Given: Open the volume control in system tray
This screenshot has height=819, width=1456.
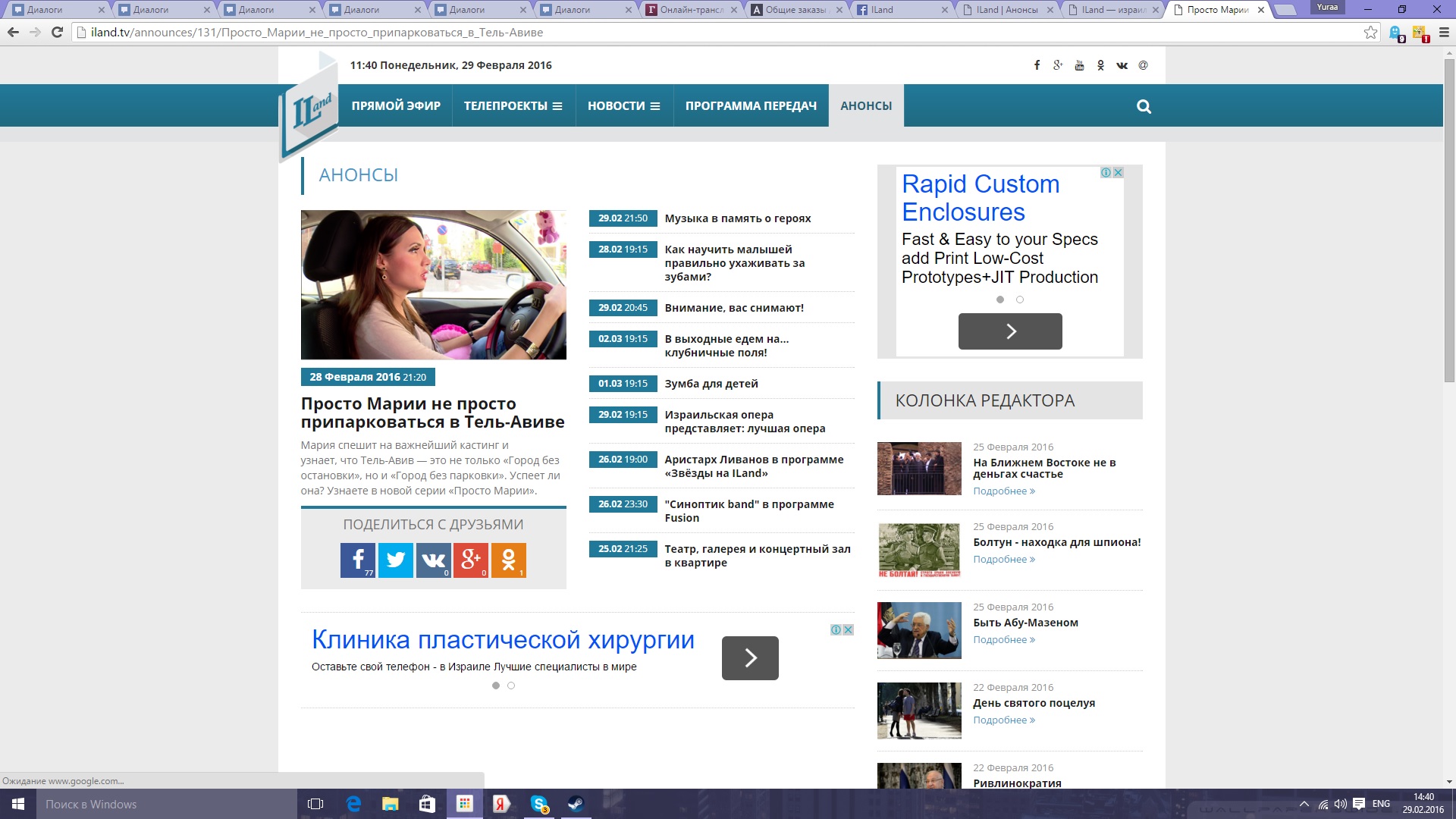Looking at the screenshot, I should click(1341, 804).
